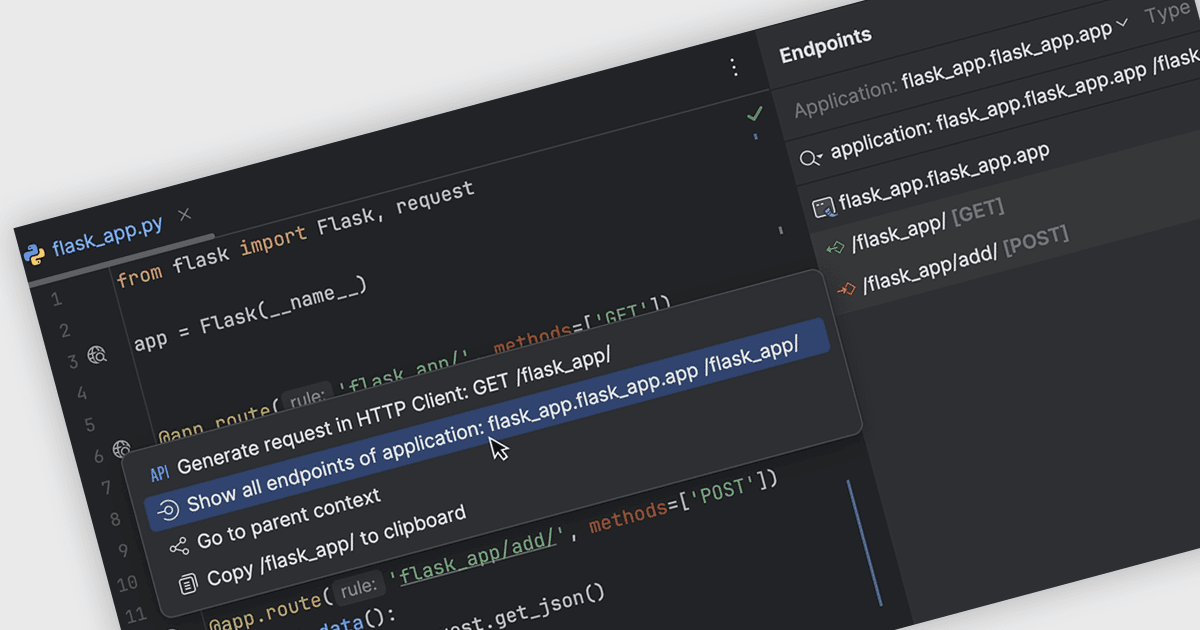Click the module icon beside flask_app.flask_app.app
Screen dimensions: 1200x630
(x=824, y=208)
